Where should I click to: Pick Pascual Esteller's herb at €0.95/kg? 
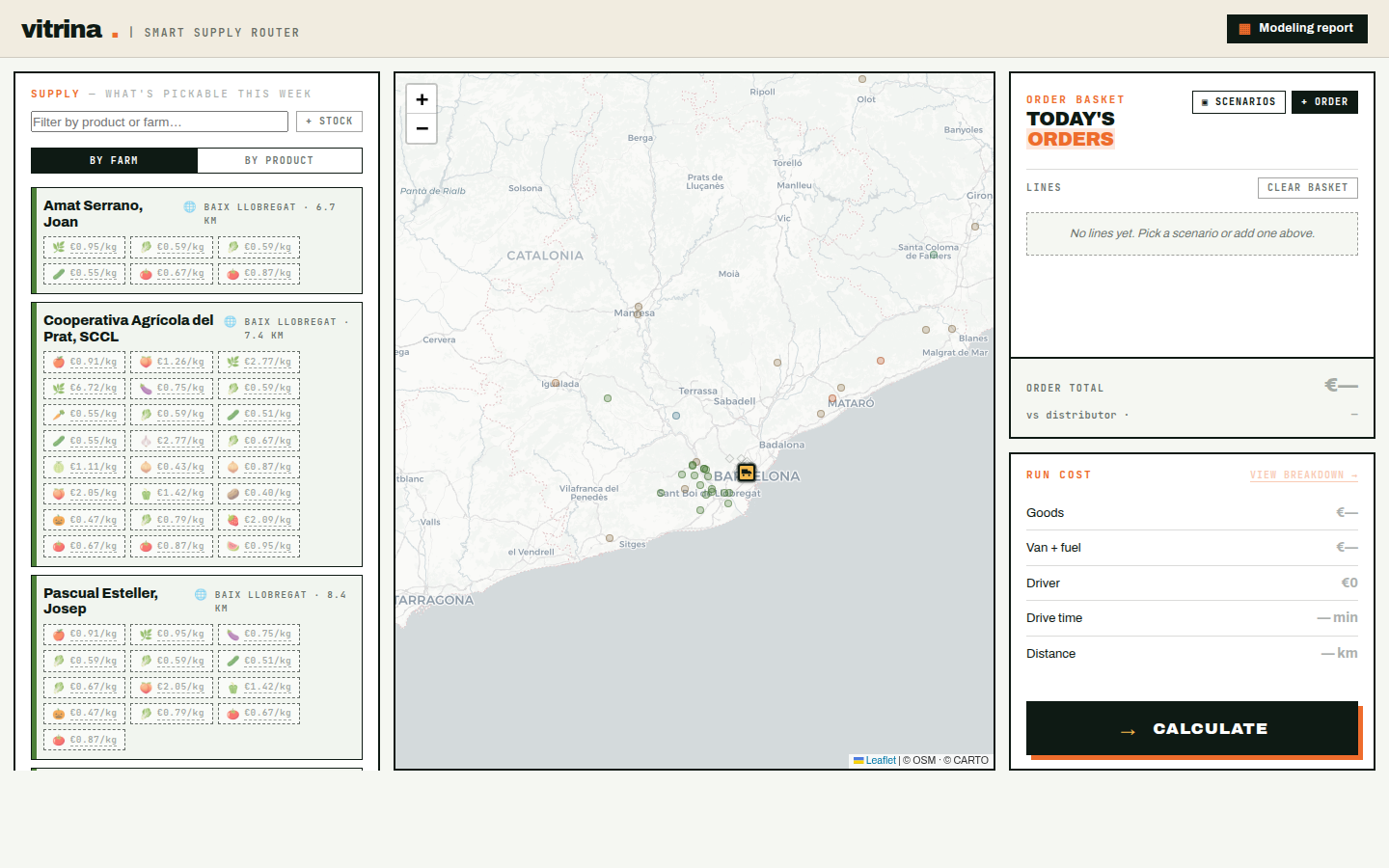172,635
